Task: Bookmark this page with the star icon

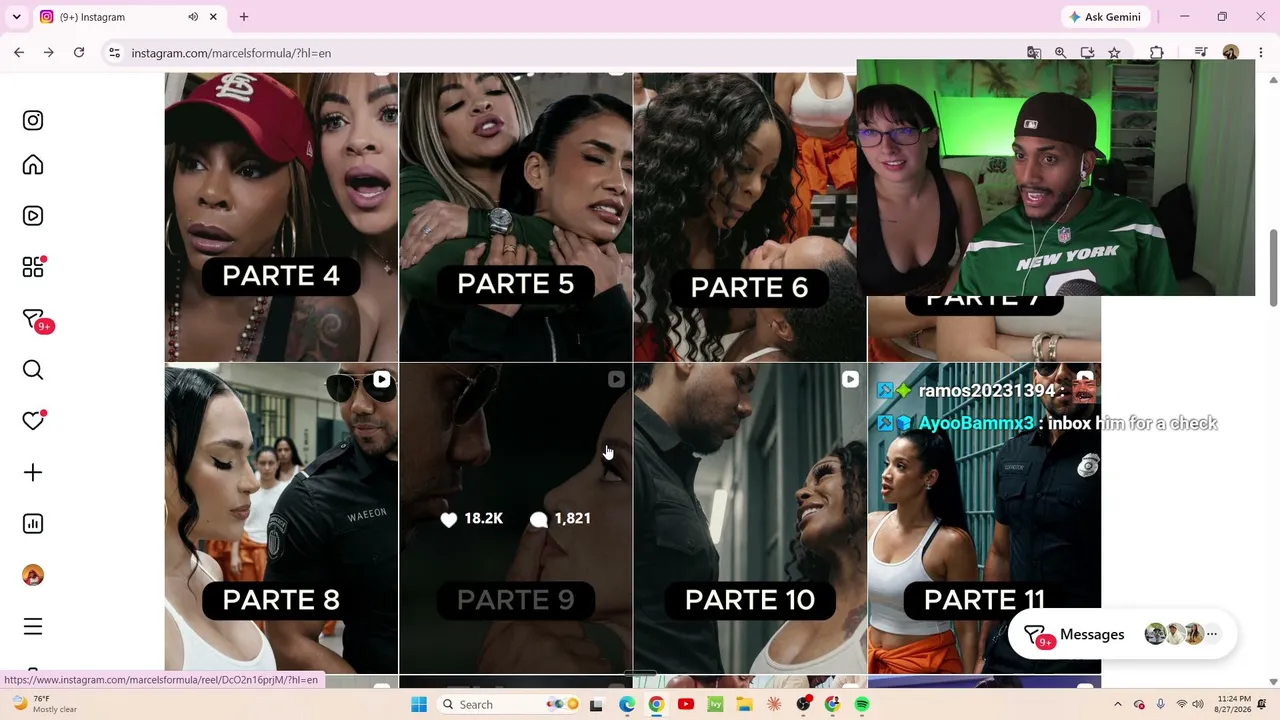Action: [x=1114, y=53]
